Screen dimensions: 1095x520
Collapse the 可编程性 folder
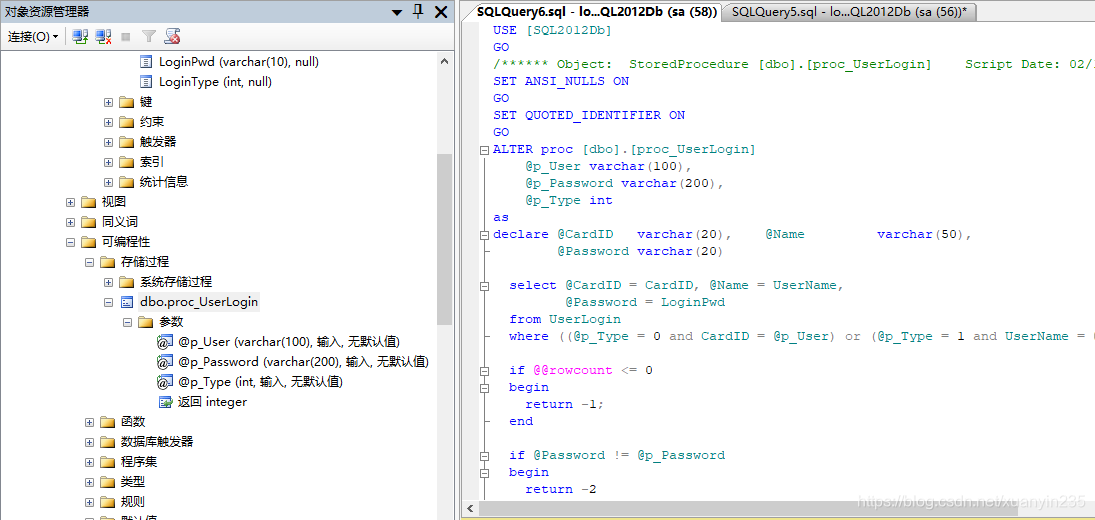tap(71, 242)
